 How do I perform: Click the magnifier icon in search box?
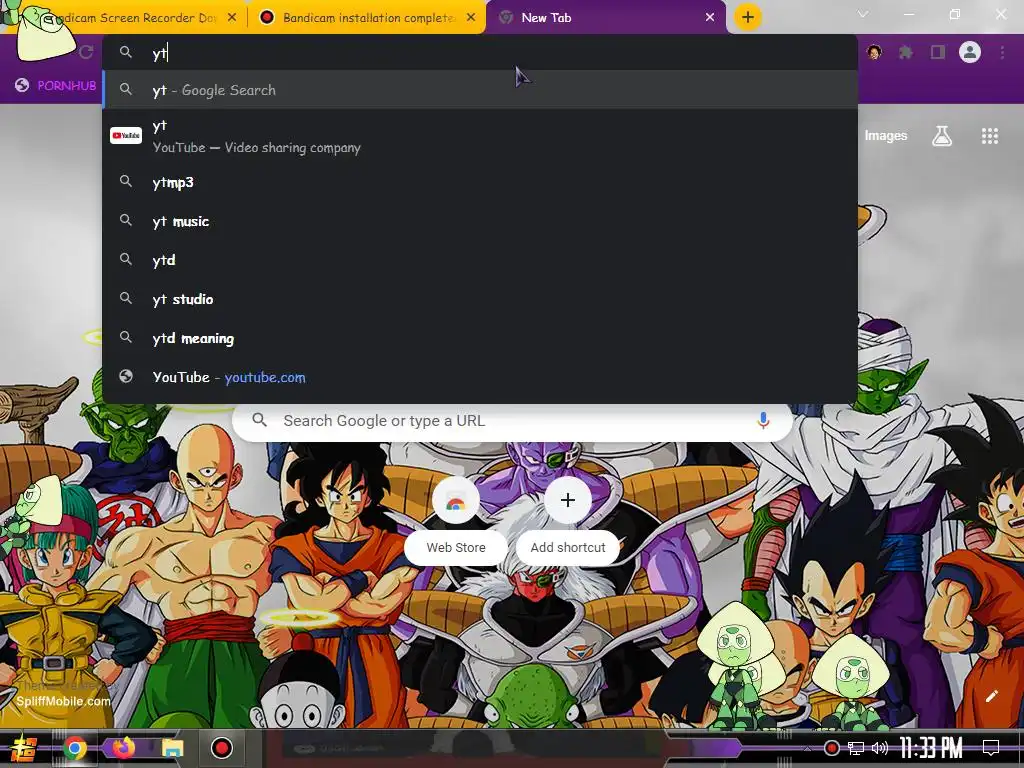point(259,420)
